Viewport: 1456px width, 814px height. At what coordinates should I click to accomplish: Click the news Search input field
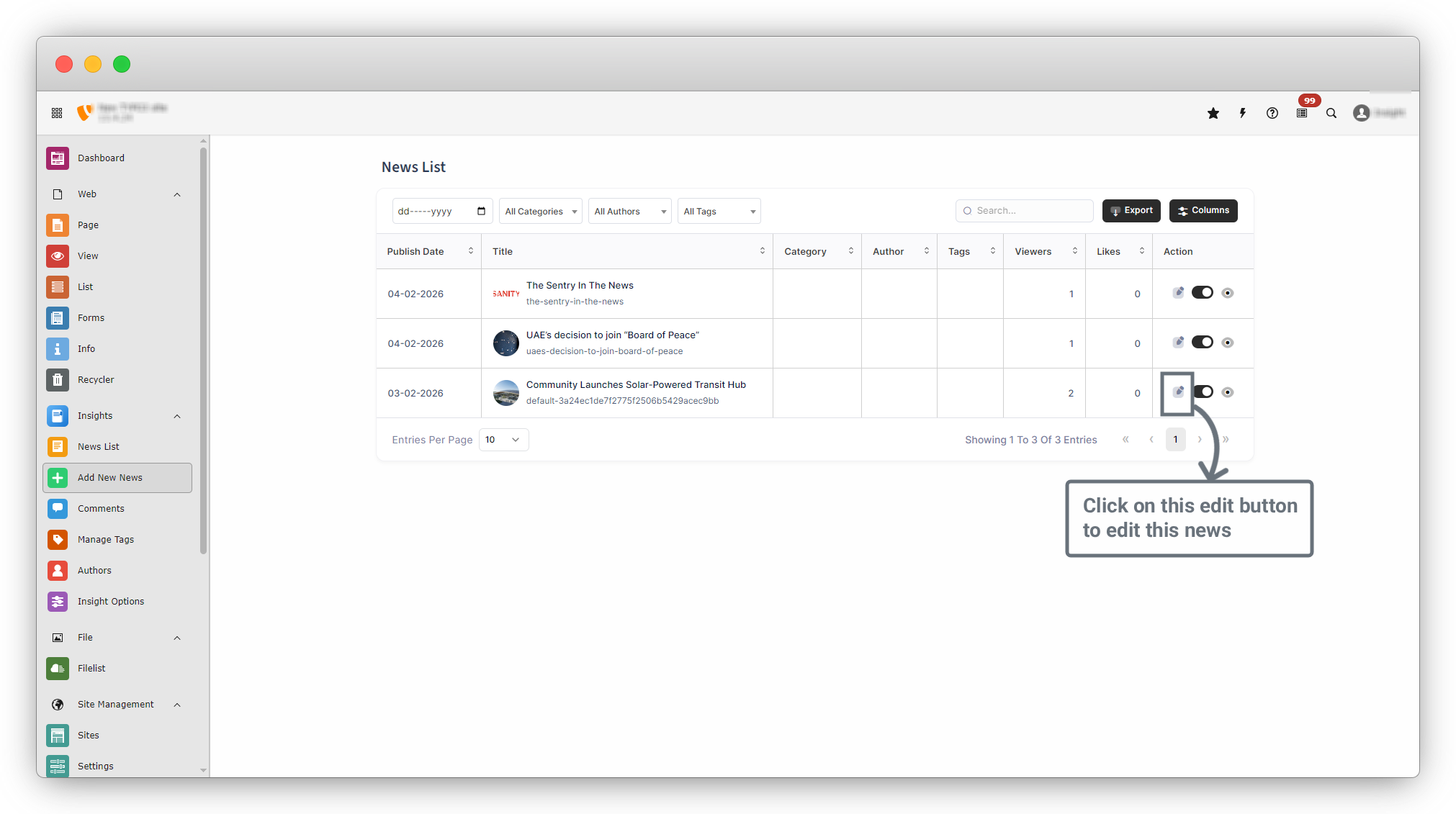point(1030,211)
